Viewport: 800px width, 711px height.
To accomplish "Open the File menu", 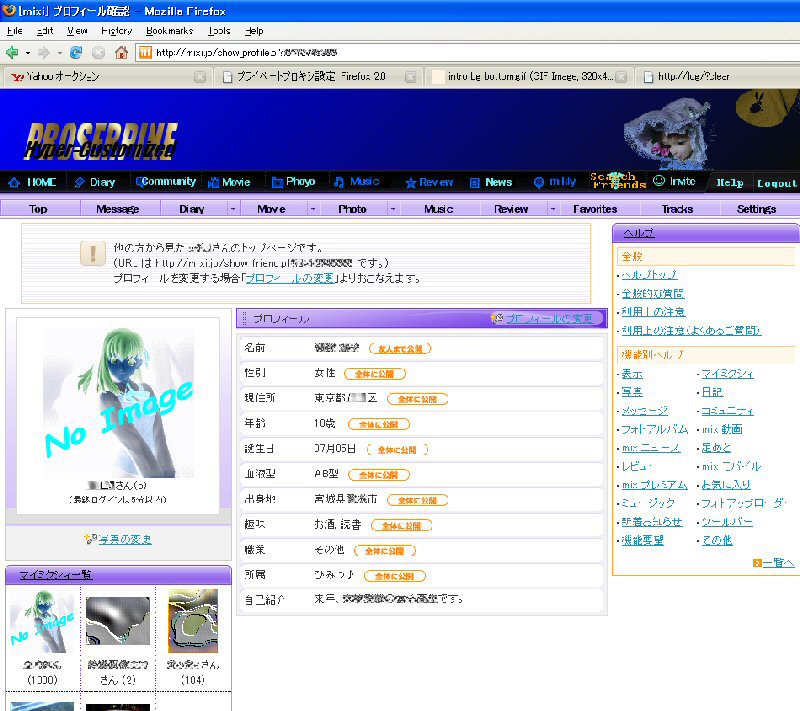I will click(15, 31).
